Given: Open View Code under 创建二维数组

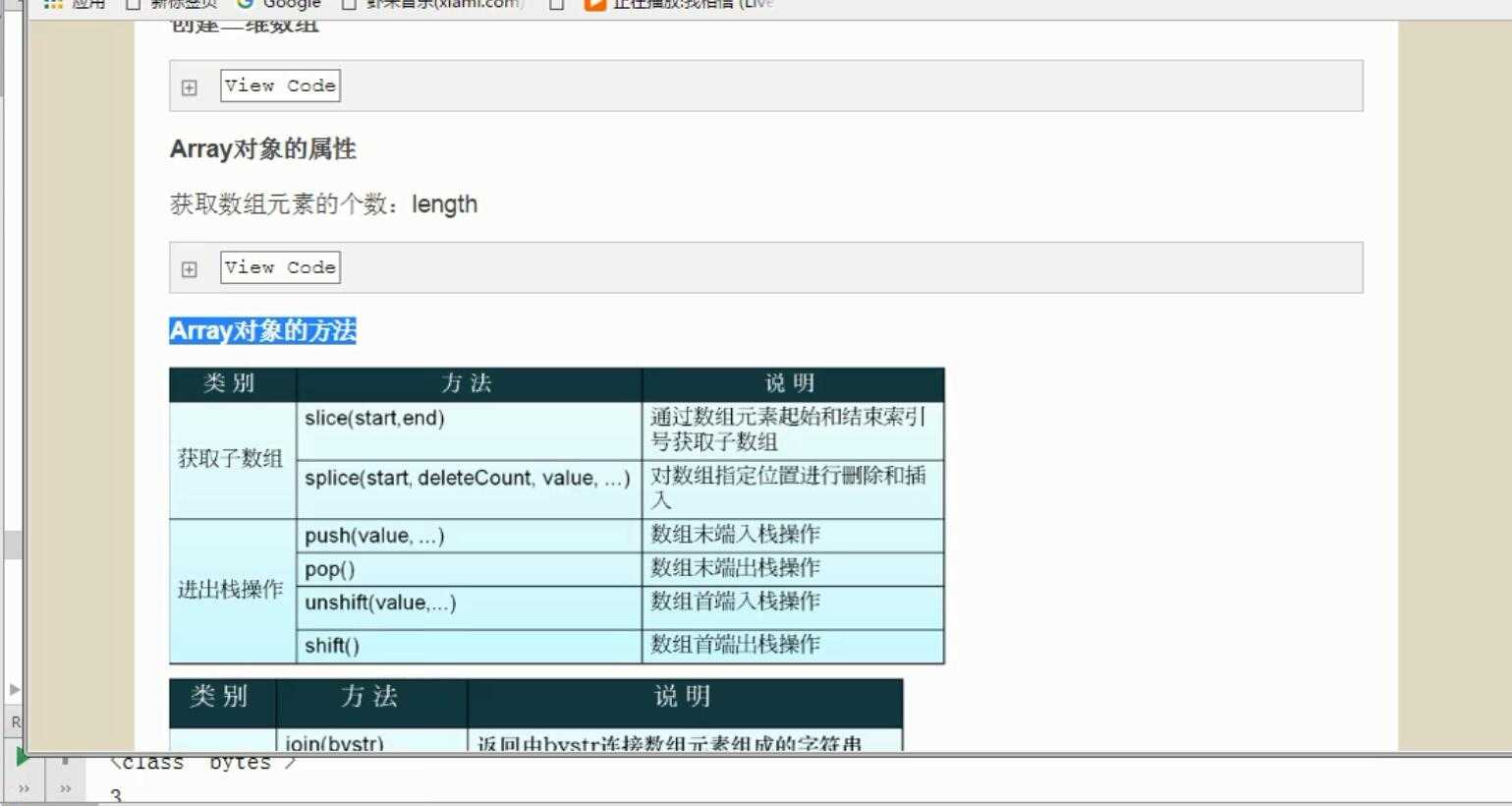Looking at the screenshot, I should coord(280,86).
